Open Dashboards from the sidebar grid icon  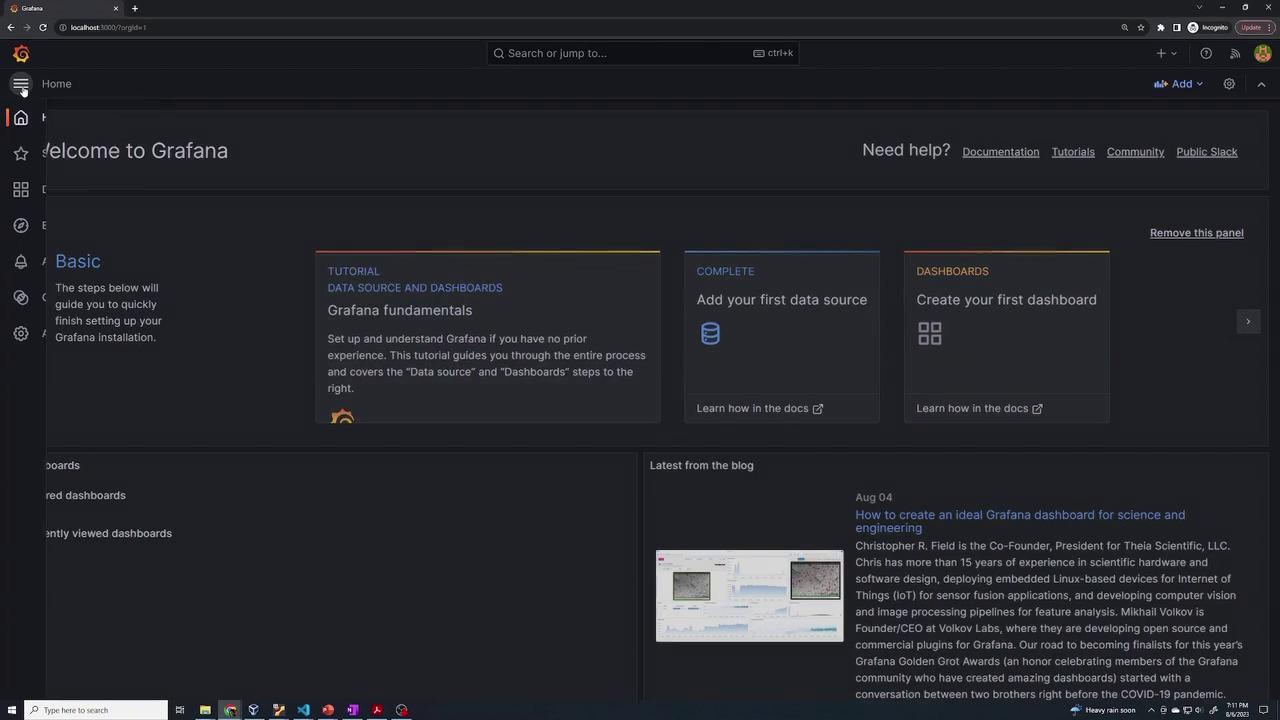[x=21, y=189]
